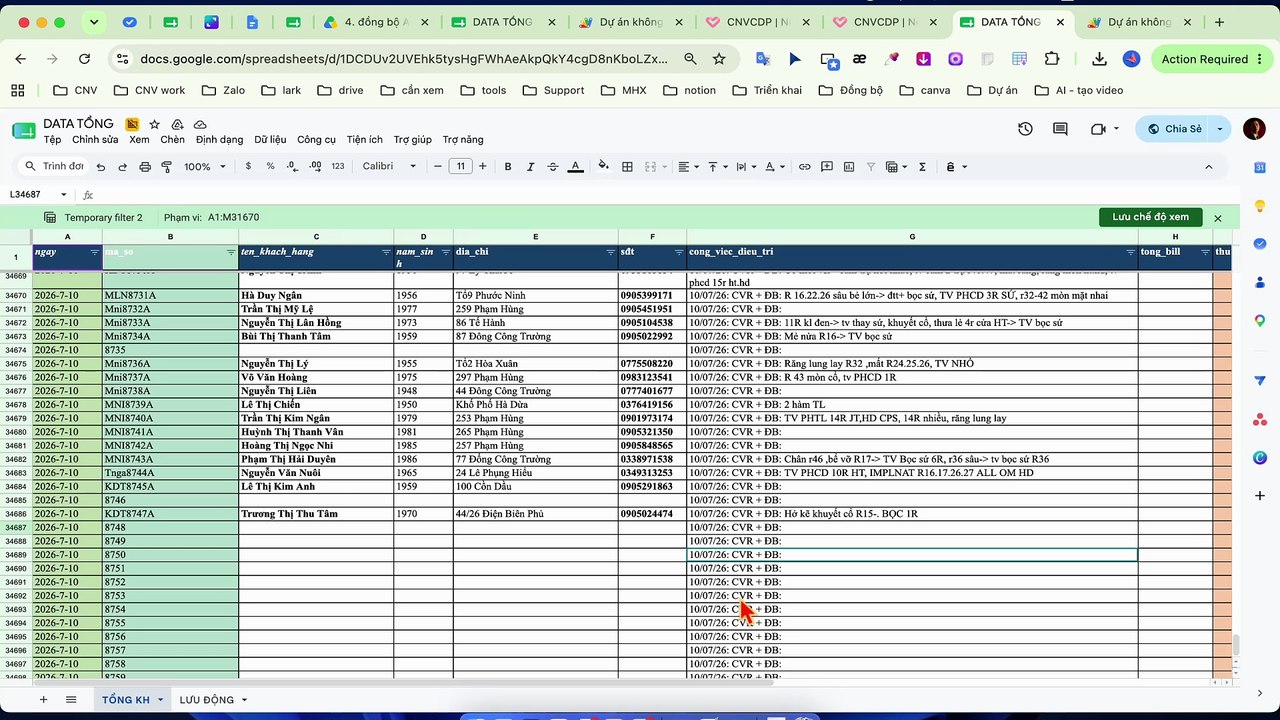Click the Lưu chế độ xem button
This screenshot has height=720, width=1280.
coord(1150,217)
